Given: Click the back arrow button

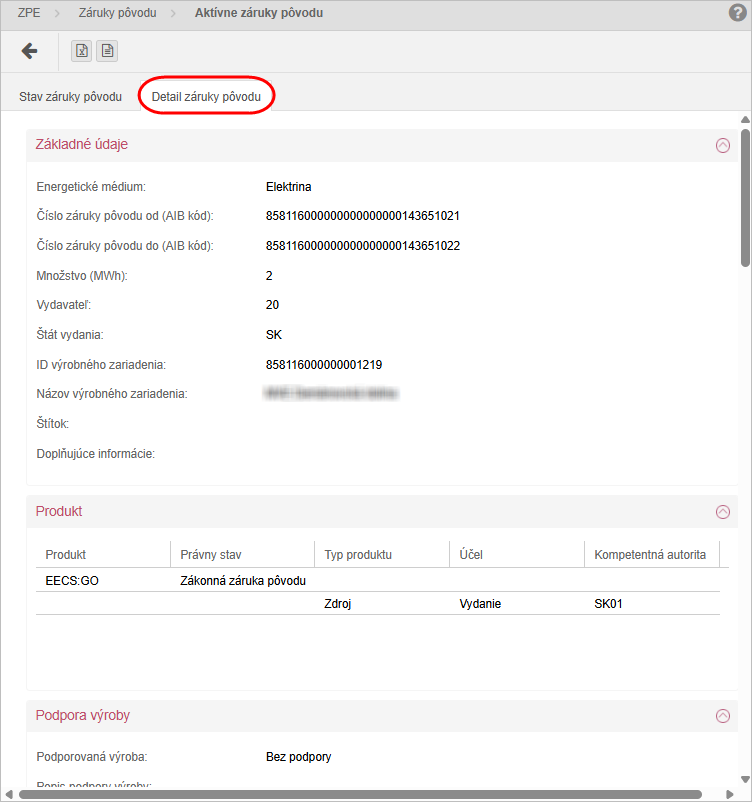Looking at the screenshot, I should [29, 51].
